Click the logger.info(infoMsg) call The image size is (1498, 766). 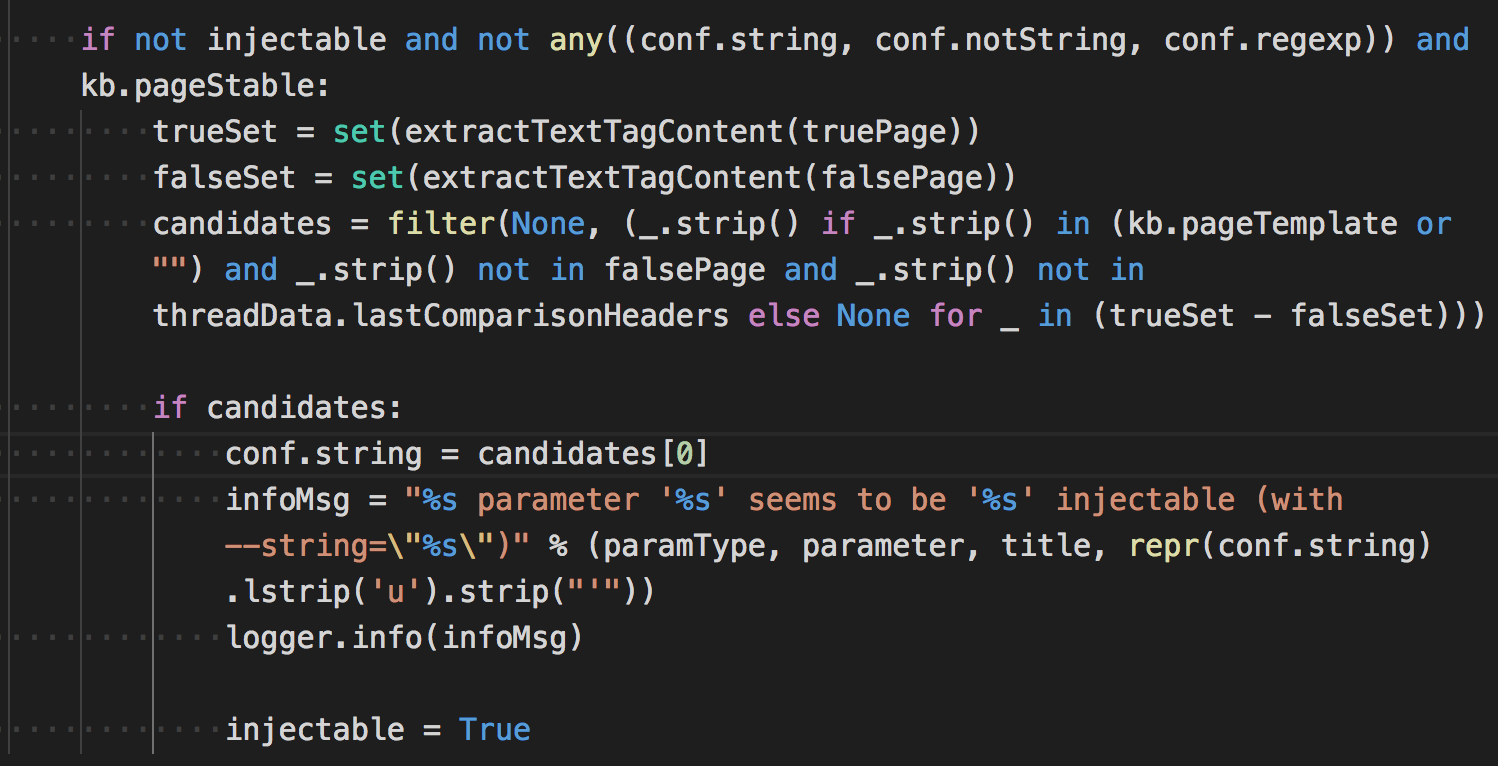[x=405, y=638]
